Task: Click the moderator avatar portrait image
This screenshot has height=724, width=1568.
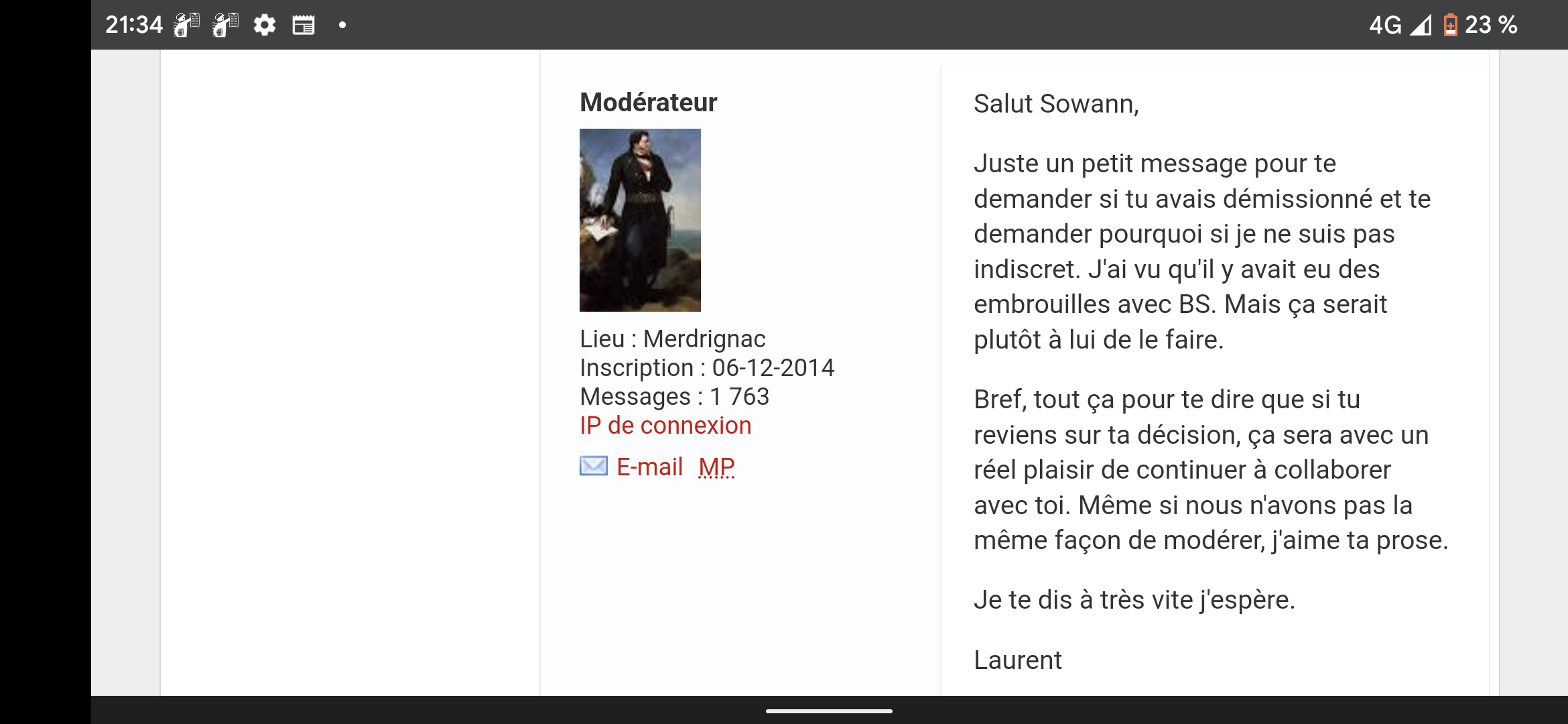Action: coord(640,220)
